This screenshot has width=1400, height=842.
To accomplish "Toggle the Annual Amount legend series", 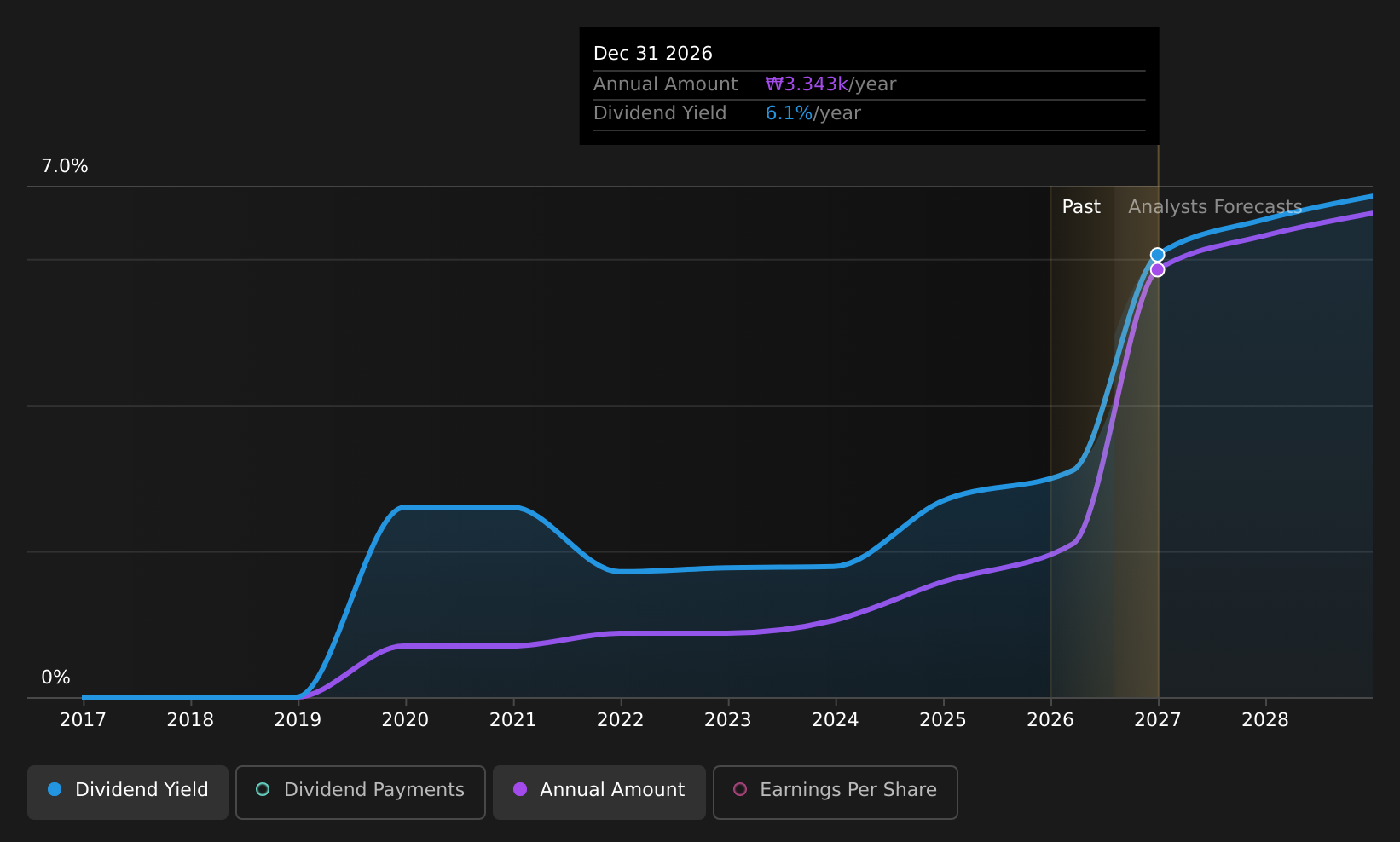I will pyautogui.click(x=599, y=792).
